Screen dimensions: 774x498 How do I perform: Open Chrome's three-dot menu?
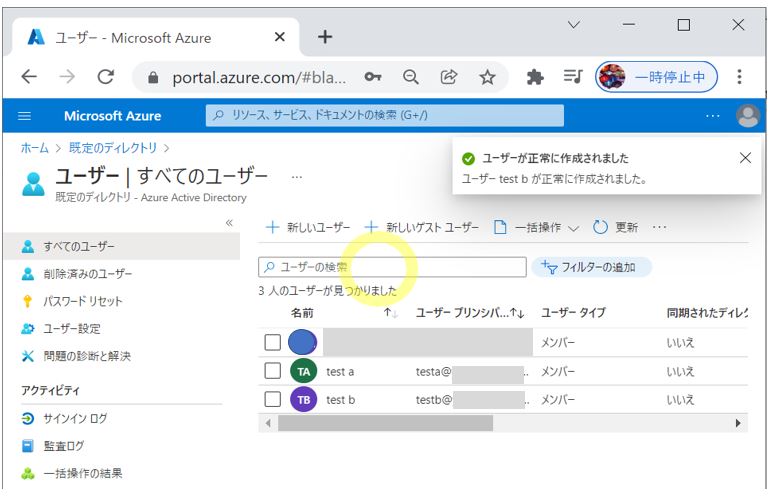pyautogui.click(x=739, y=77)
